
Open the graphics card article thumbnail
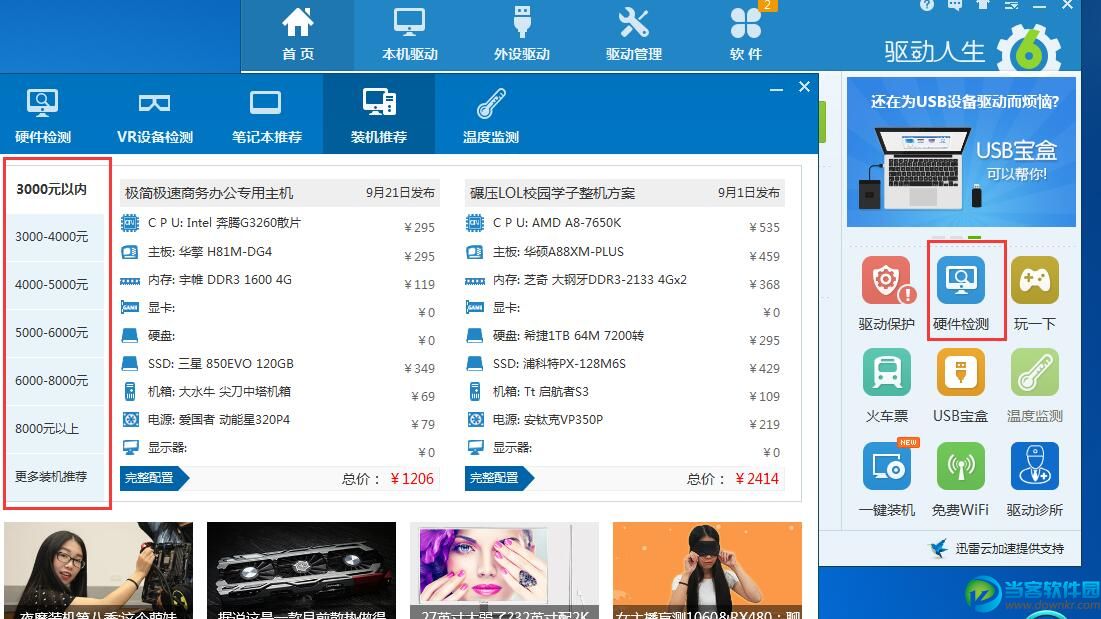(301, 570)
